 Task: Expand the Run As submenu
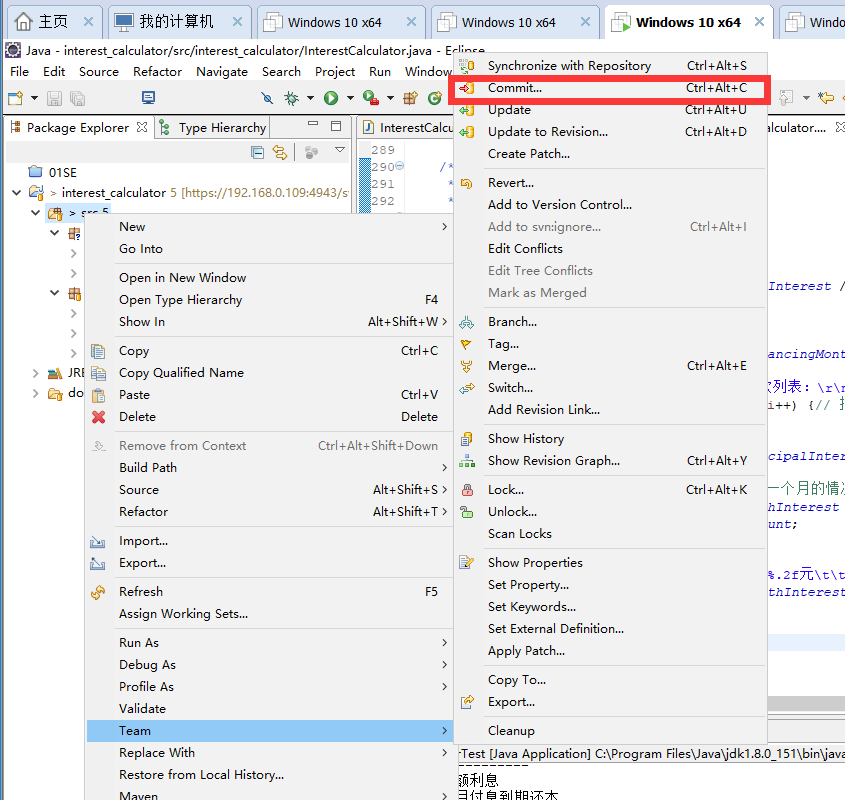(445, 643)
